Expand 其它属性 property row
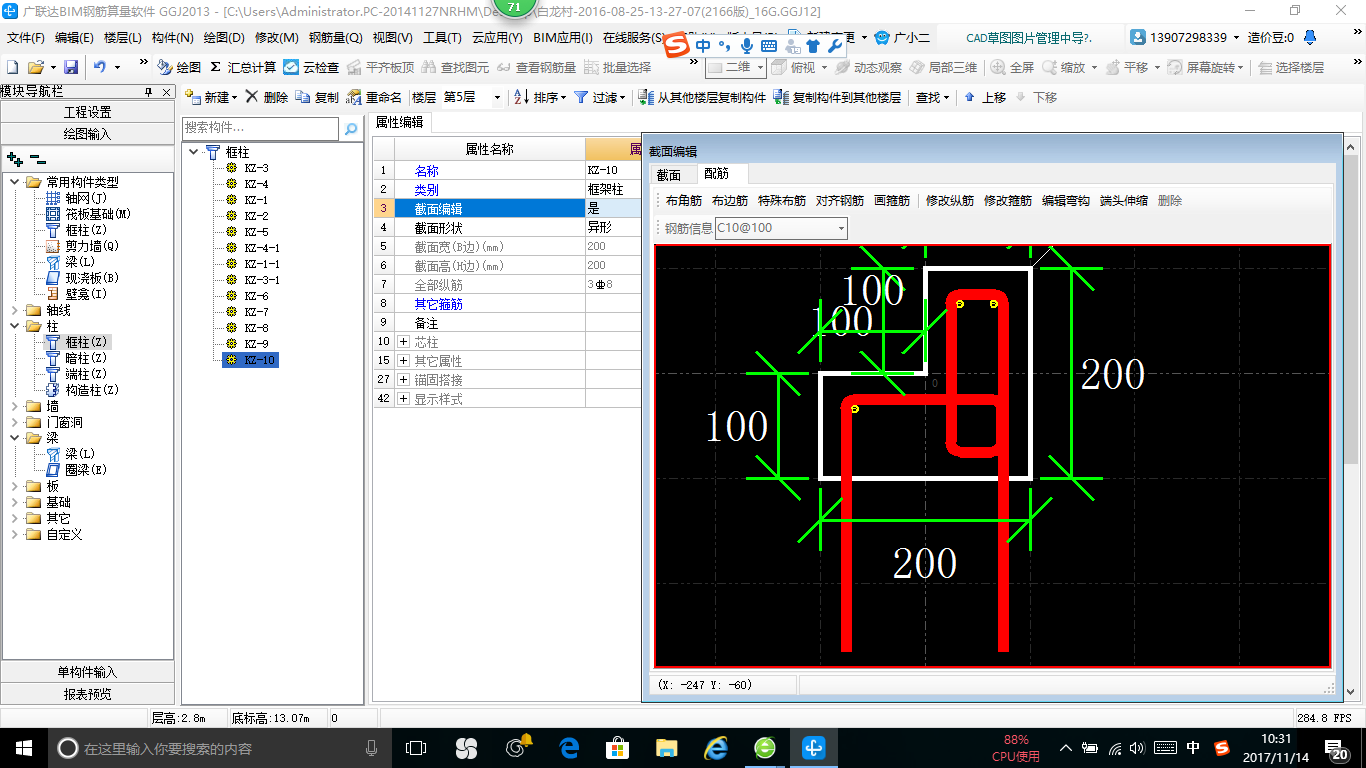1366x768 pixels. [403, 361]
